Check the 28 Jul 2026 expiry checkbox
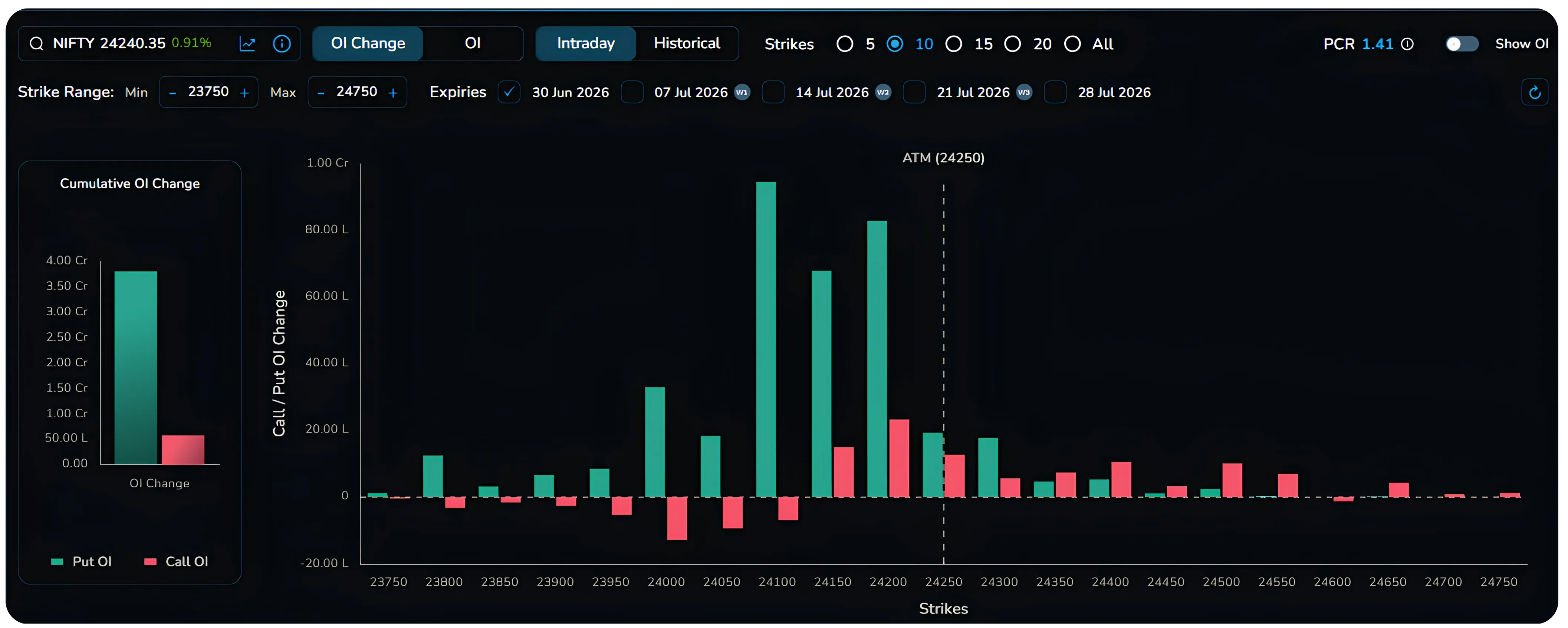 point(1055,92)
